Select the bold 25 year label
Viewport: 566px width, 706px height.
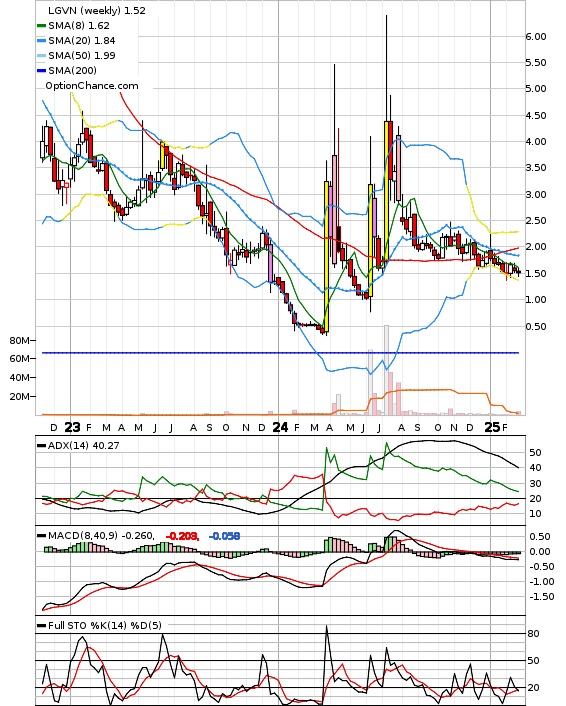pos(492,427)
